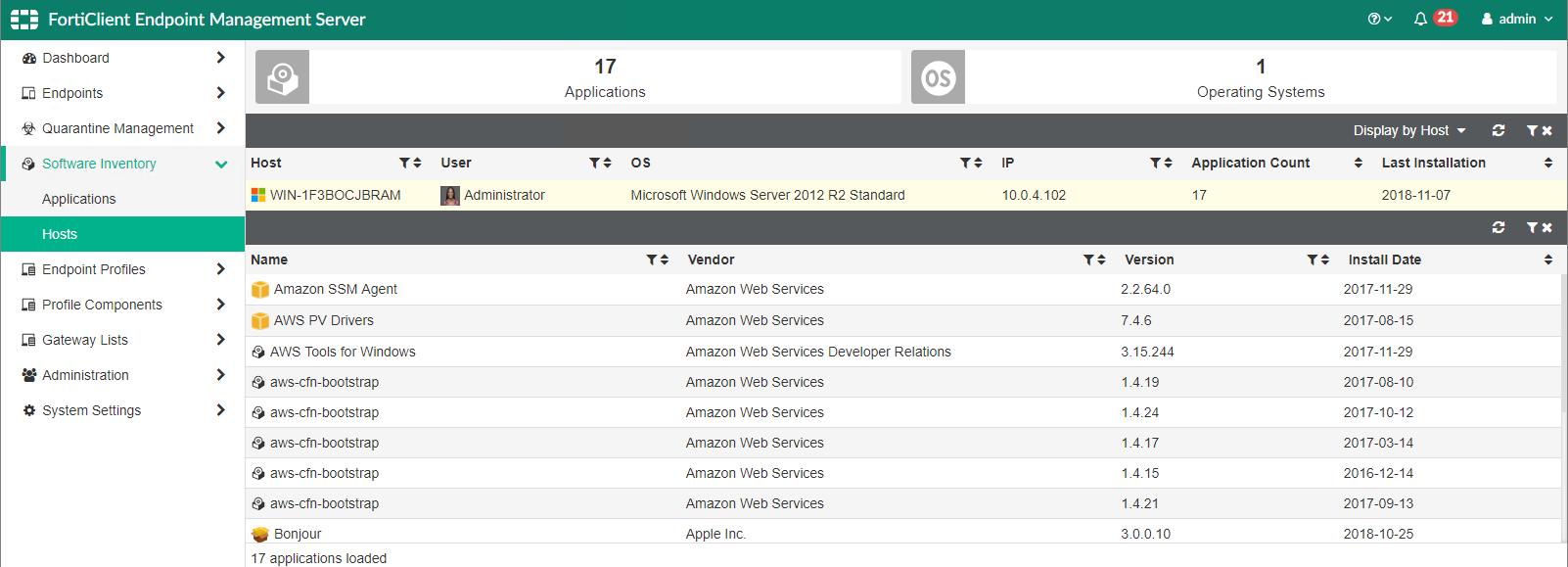Sort by Install Date column
The width and height of the screenshot is (1568, 567).
click(x=1547, y=260)
